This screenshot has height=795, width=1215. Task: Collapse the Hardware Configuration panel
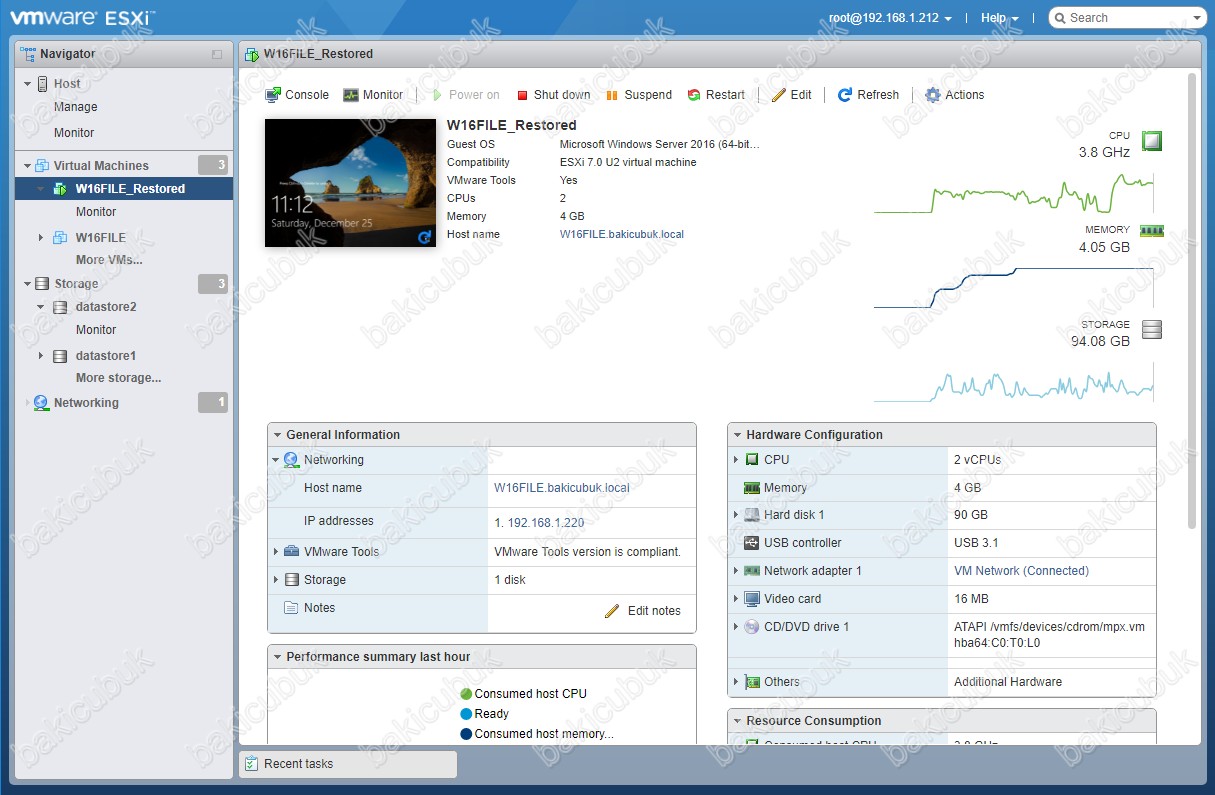[737, 435]
